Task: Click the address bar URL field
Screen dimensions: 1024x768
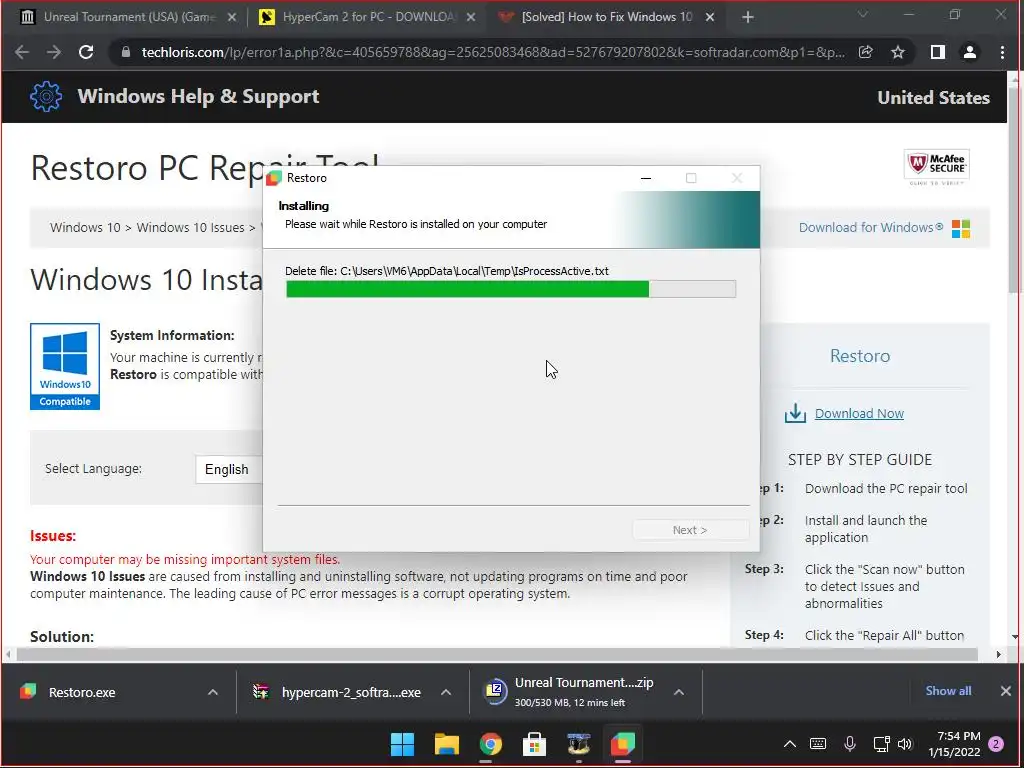Action: pos(493,52)
